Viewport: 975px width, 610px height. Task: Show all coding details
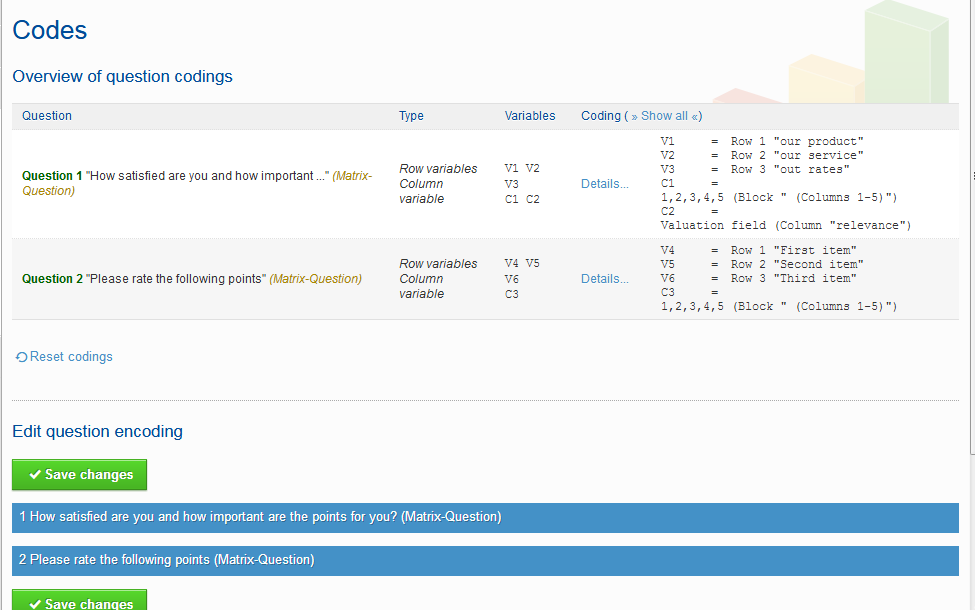tap(664, 116)
